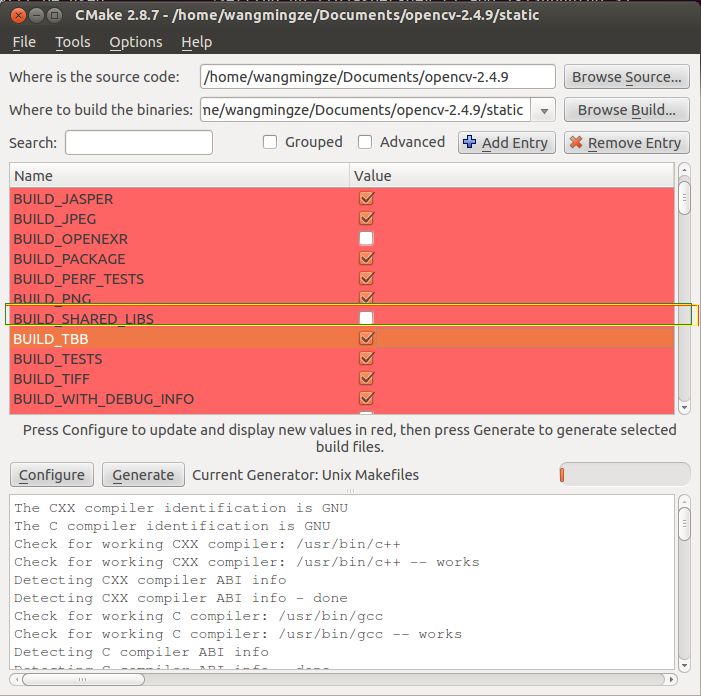Select the BUILD_TBB entry name

tap(51, 339)
